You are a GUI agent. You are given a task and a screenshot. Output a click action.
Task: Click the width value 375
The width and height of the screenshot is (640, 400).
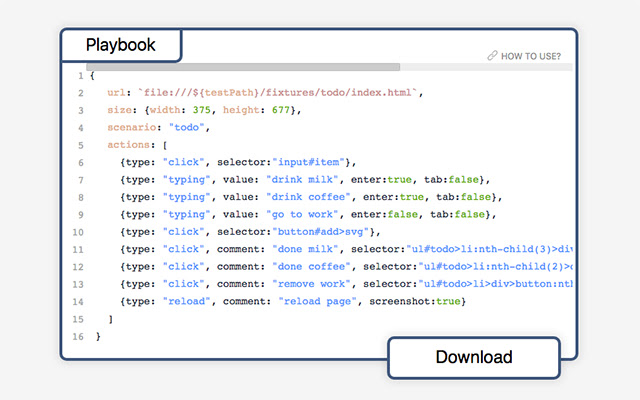202,110
